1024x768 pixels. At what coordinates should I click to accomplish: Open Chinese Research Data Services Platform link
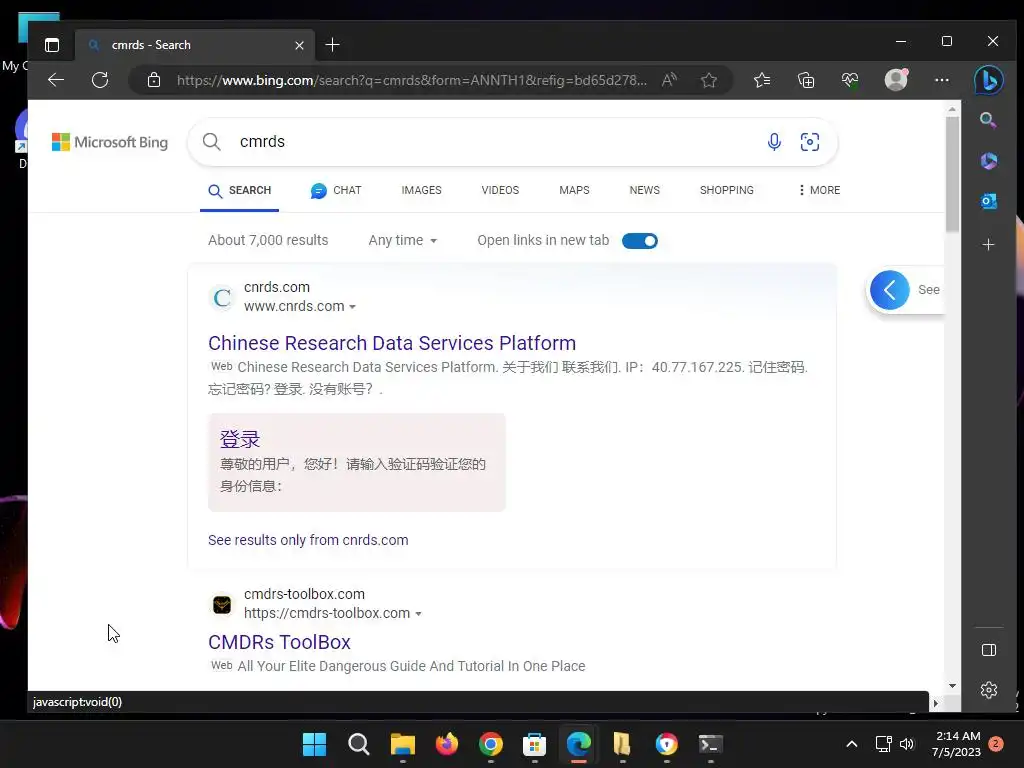coord(392,343)
